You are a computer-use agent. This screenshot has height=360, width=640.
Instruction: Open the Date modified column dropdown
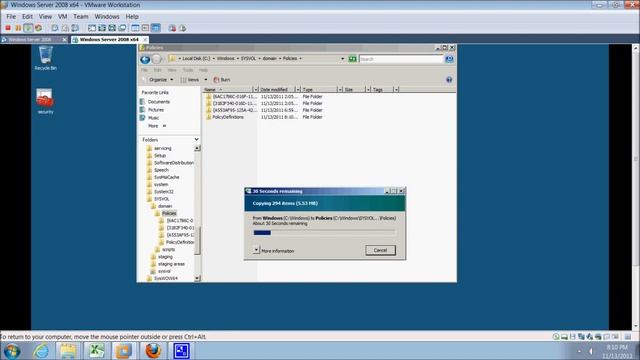click(x=298, y=89)
